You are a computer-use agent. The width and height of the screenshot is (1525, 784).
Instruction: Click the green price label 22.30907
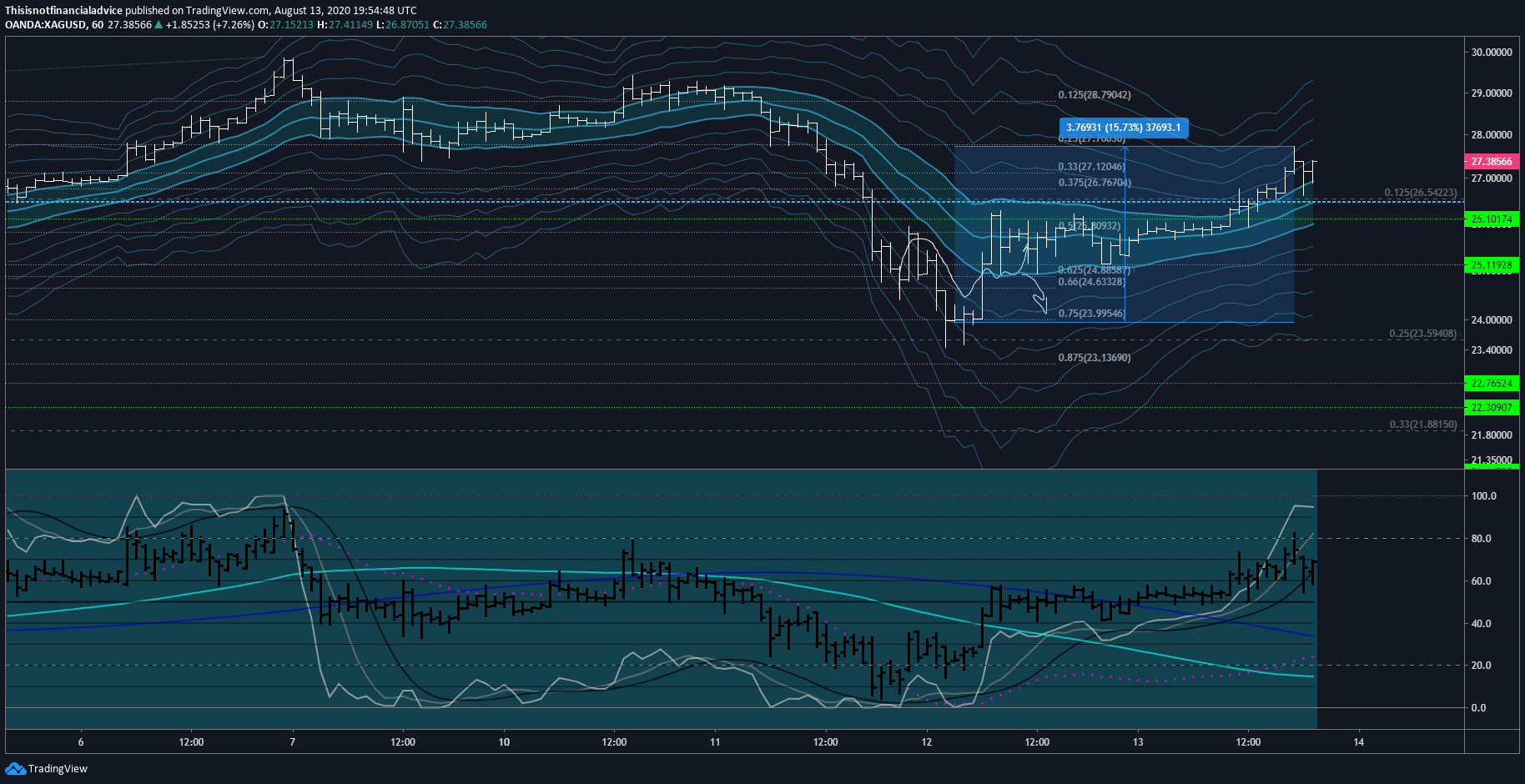coord(1492,408)
